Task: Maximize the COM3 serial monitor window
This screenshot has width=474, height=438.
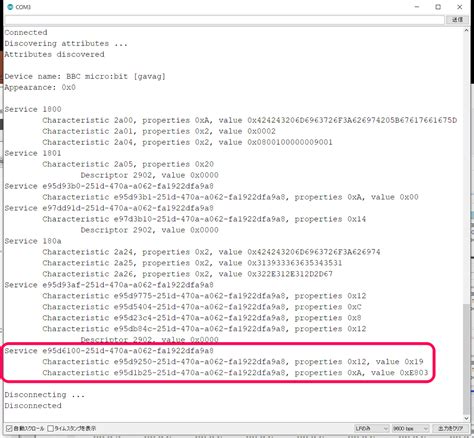Action: pos(438,7)
